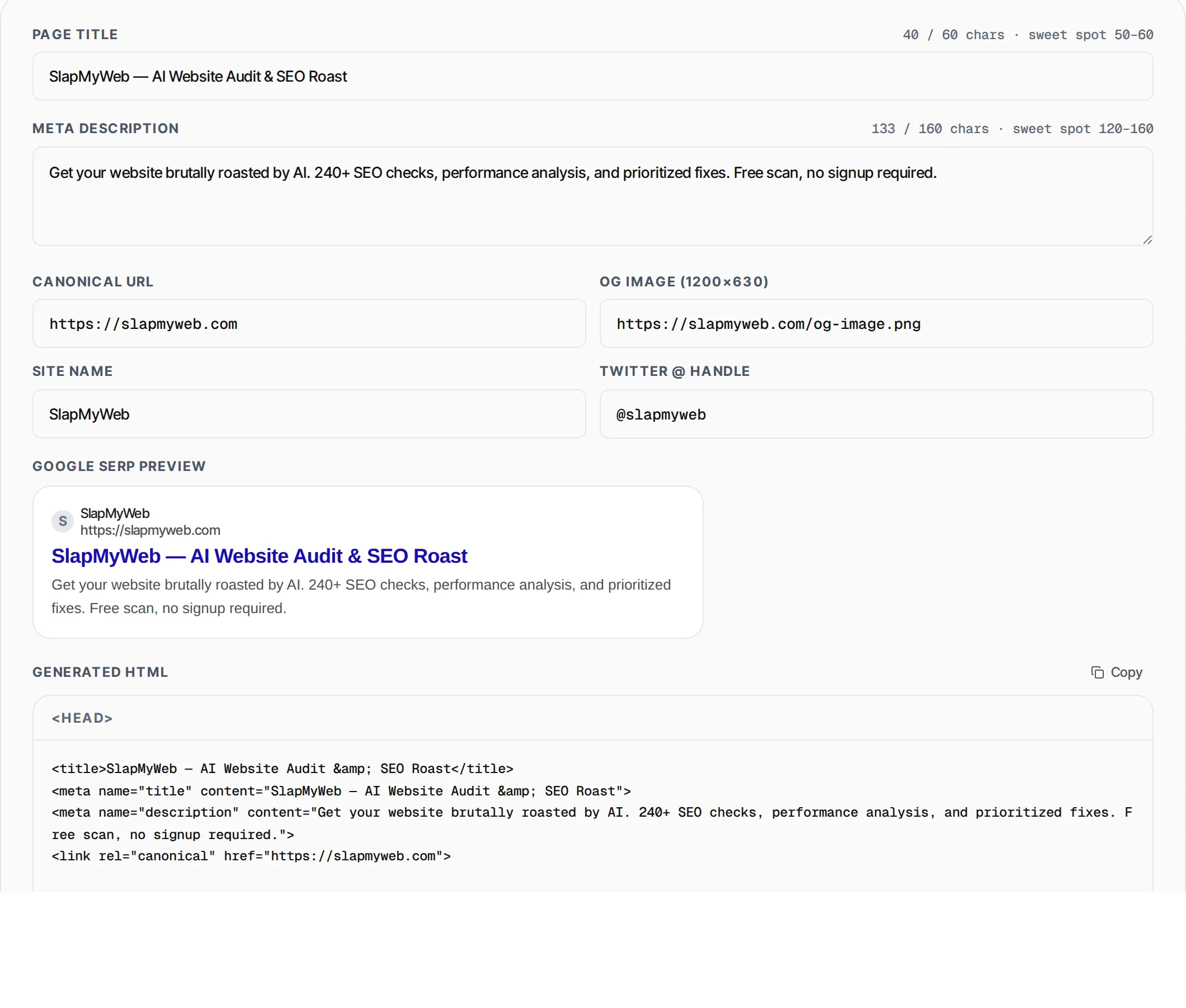Click the CANONICAL URL label
Image resolution: width=1186 pixels, height=1008 pixels.
click(x=93, y=282)
